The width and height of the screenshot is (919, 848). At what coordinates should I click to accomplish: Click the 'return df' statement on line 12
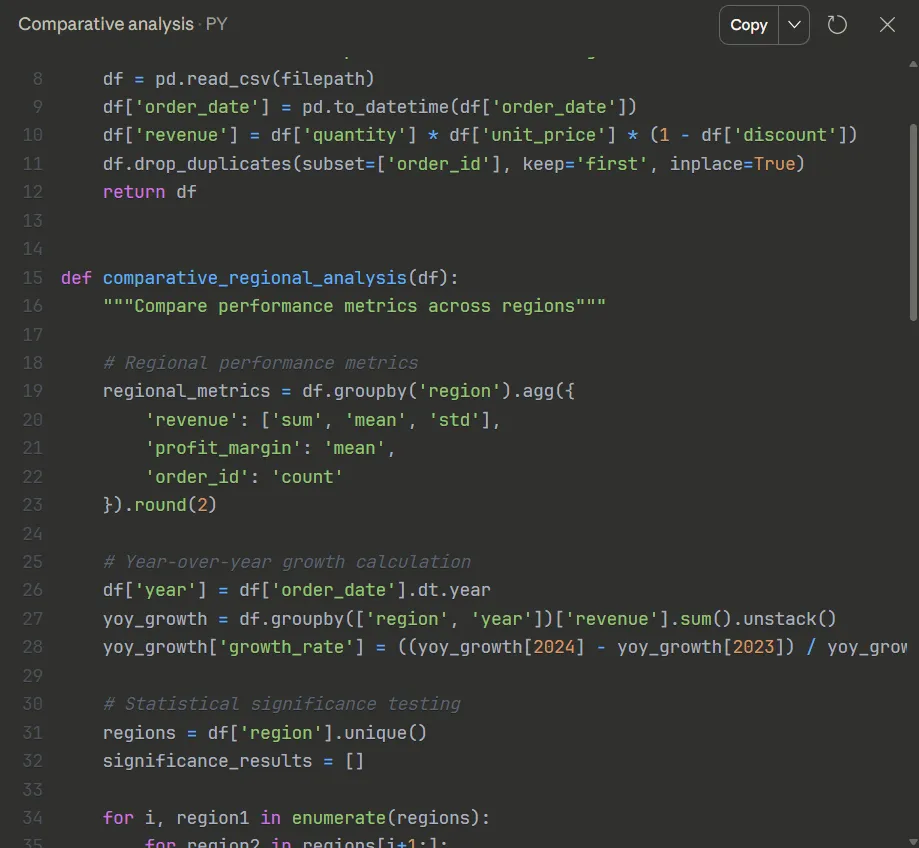click(150, 192)
